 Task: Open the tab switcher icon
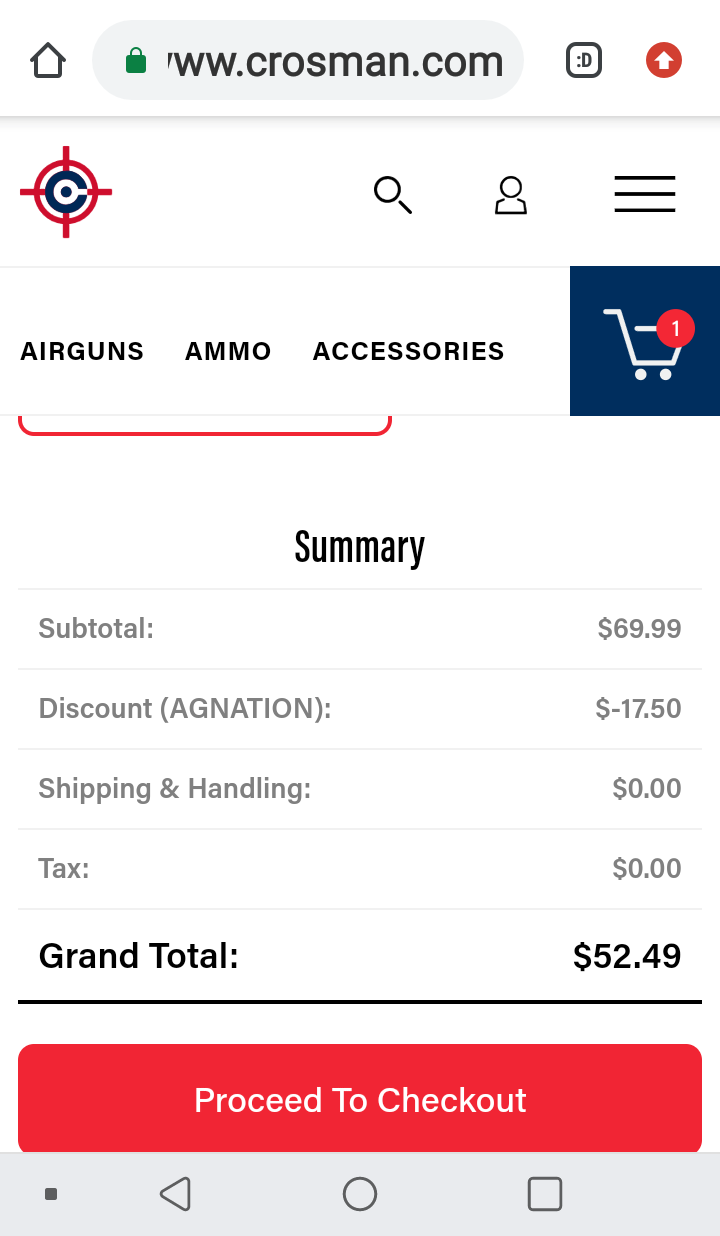tap(584, 61)
